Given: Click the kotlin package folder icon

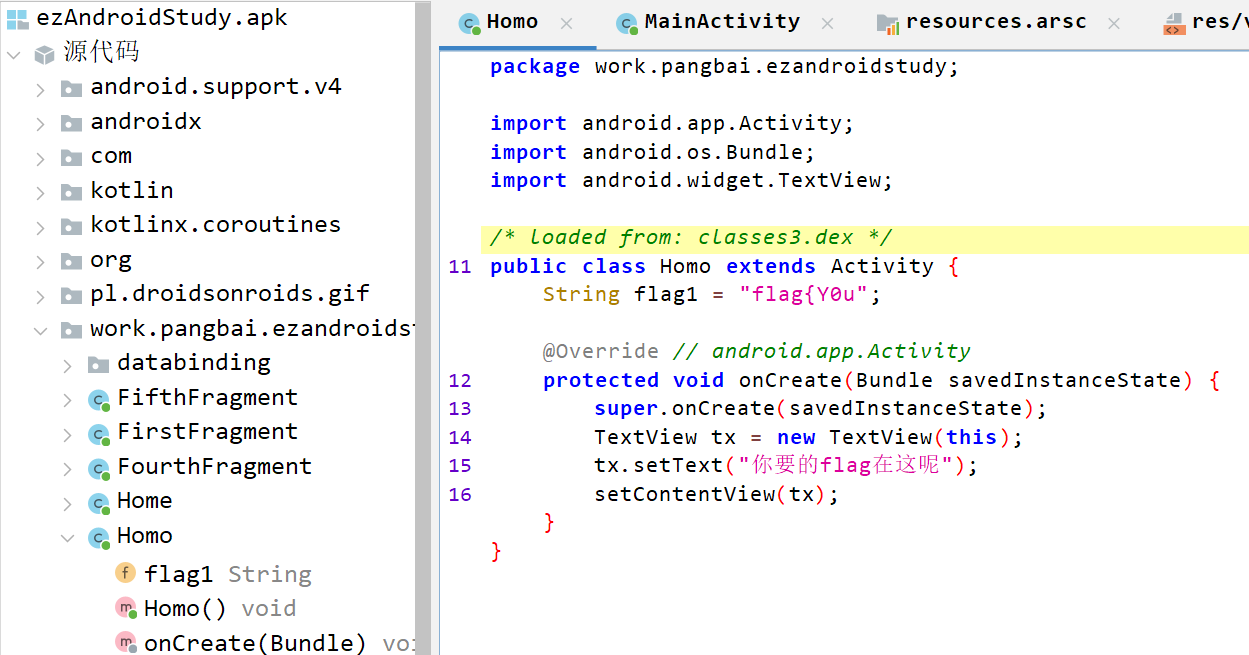Looking at the screenshot, I should click(x=71, y=191).
